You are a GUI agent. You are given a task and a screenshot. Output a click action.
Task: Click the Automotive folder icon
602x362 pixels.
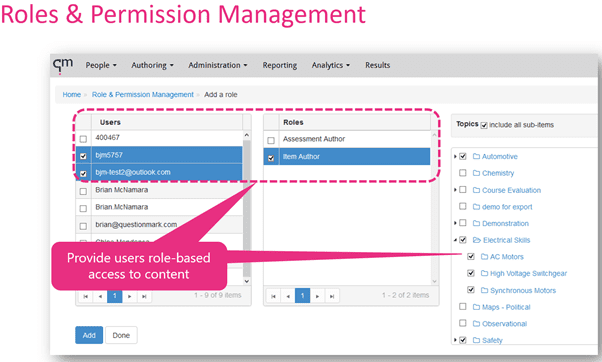(x=476, y=156)
